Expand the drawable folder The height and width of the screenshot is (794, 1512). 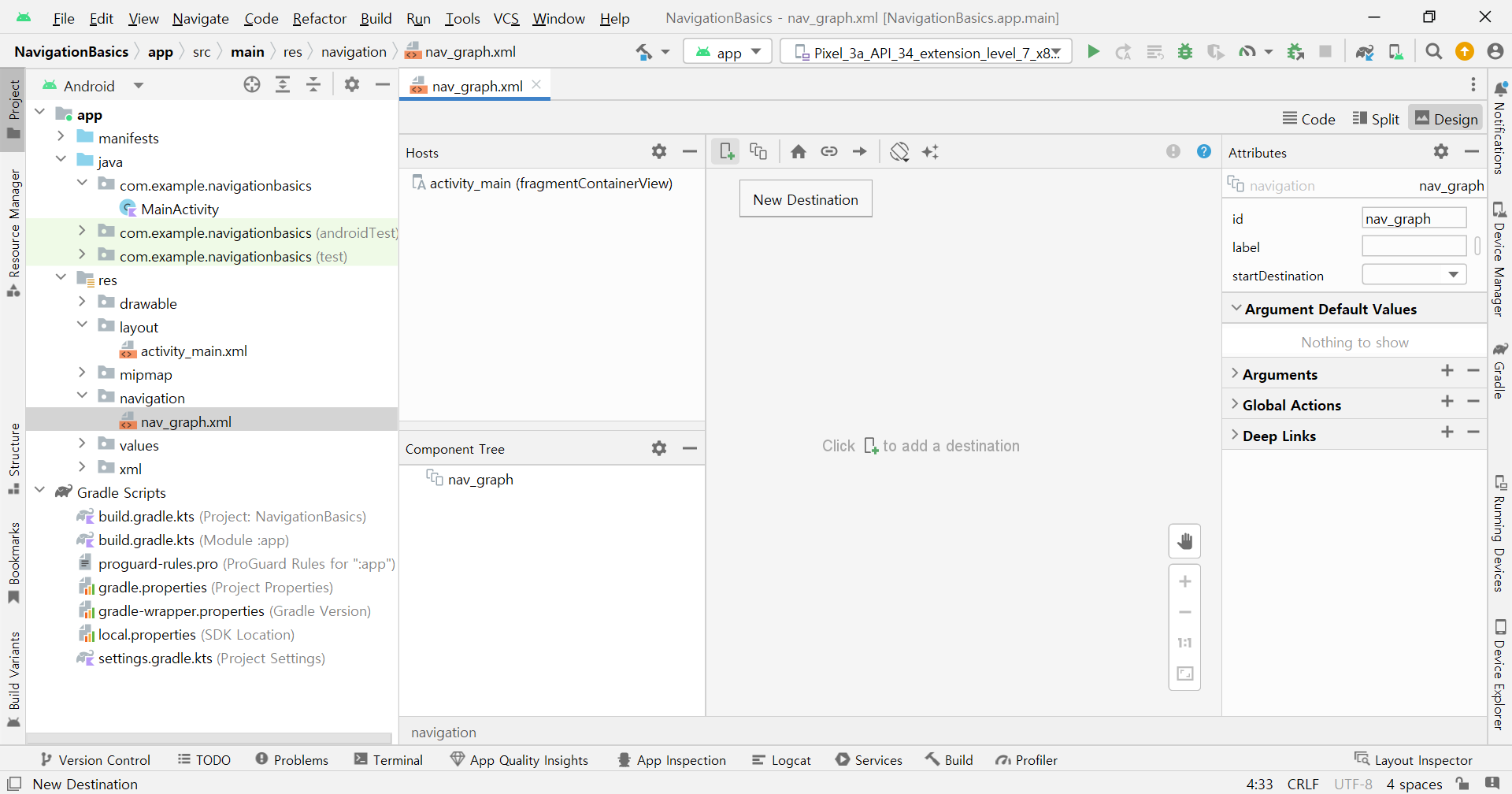[x=82, y=302]
